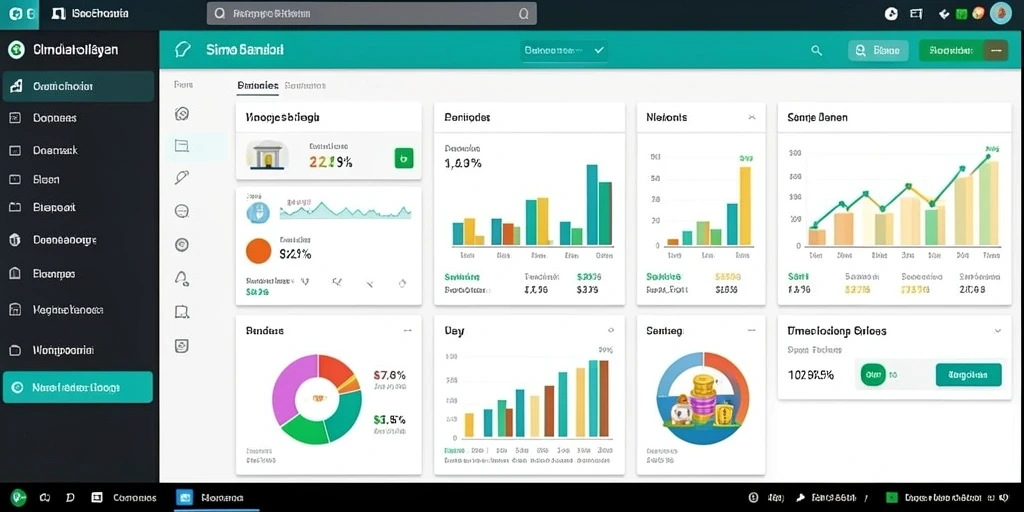Click the bank building icon in first card
Viewport: 1024px width, 512px height.
(x=267, y=155)
